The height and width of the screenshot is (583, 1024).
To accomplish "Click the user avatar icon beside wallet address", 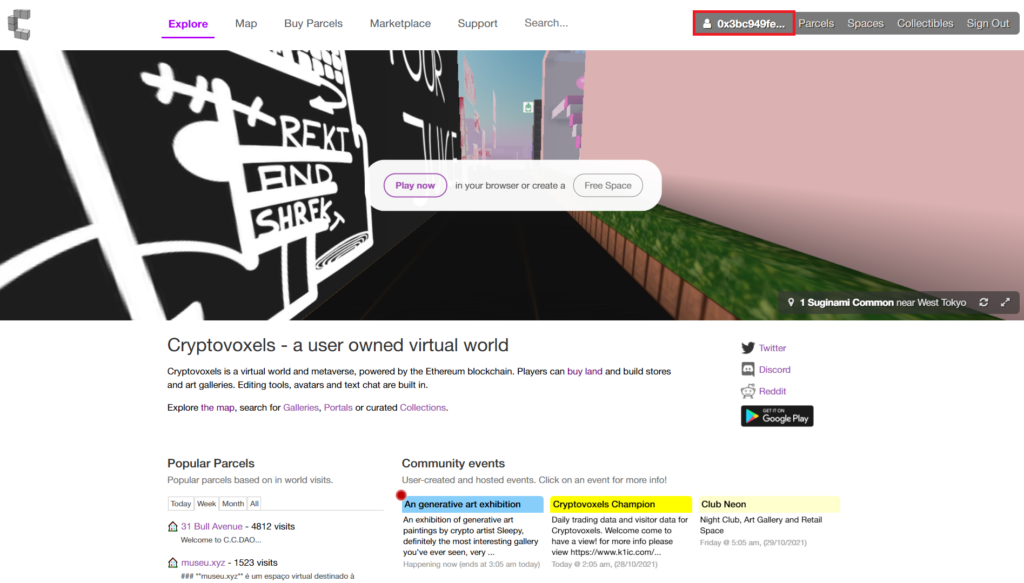I will (x=707, y=24).
